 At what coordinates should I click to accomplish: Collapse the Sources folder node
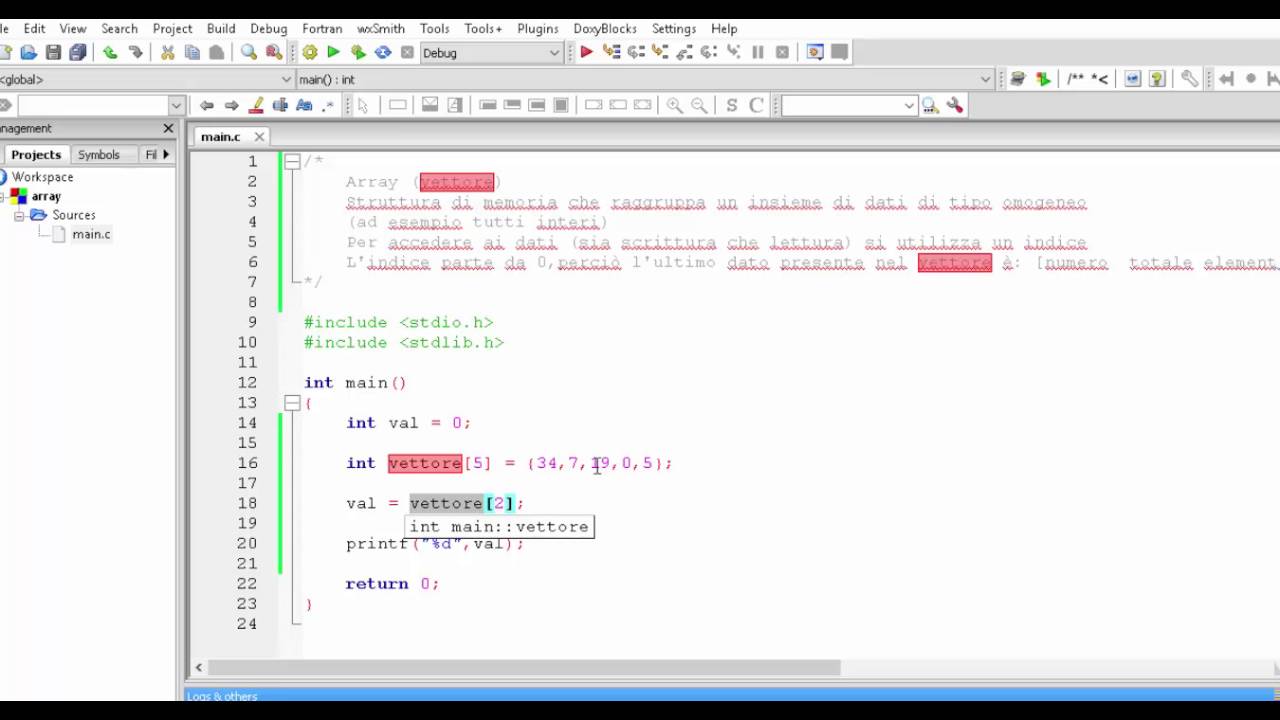pyautogui.click(x=19, y=216)
